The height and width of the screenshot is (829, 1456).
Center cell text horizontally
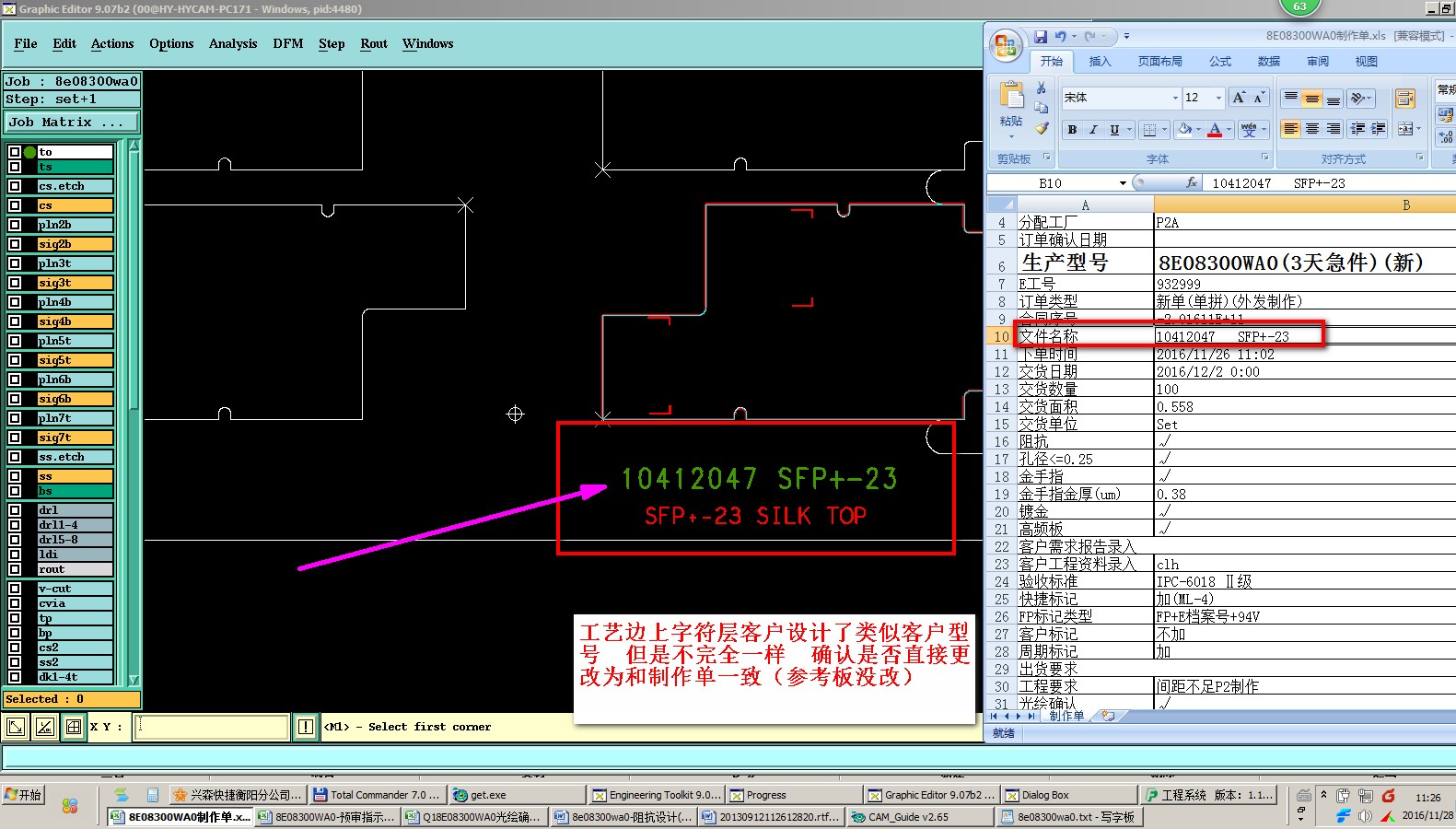(1312, 129)
